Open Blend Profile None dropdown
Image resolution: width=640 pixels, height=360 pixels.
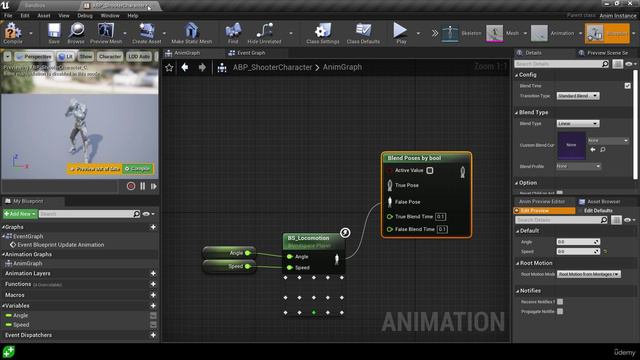(578, 166)
